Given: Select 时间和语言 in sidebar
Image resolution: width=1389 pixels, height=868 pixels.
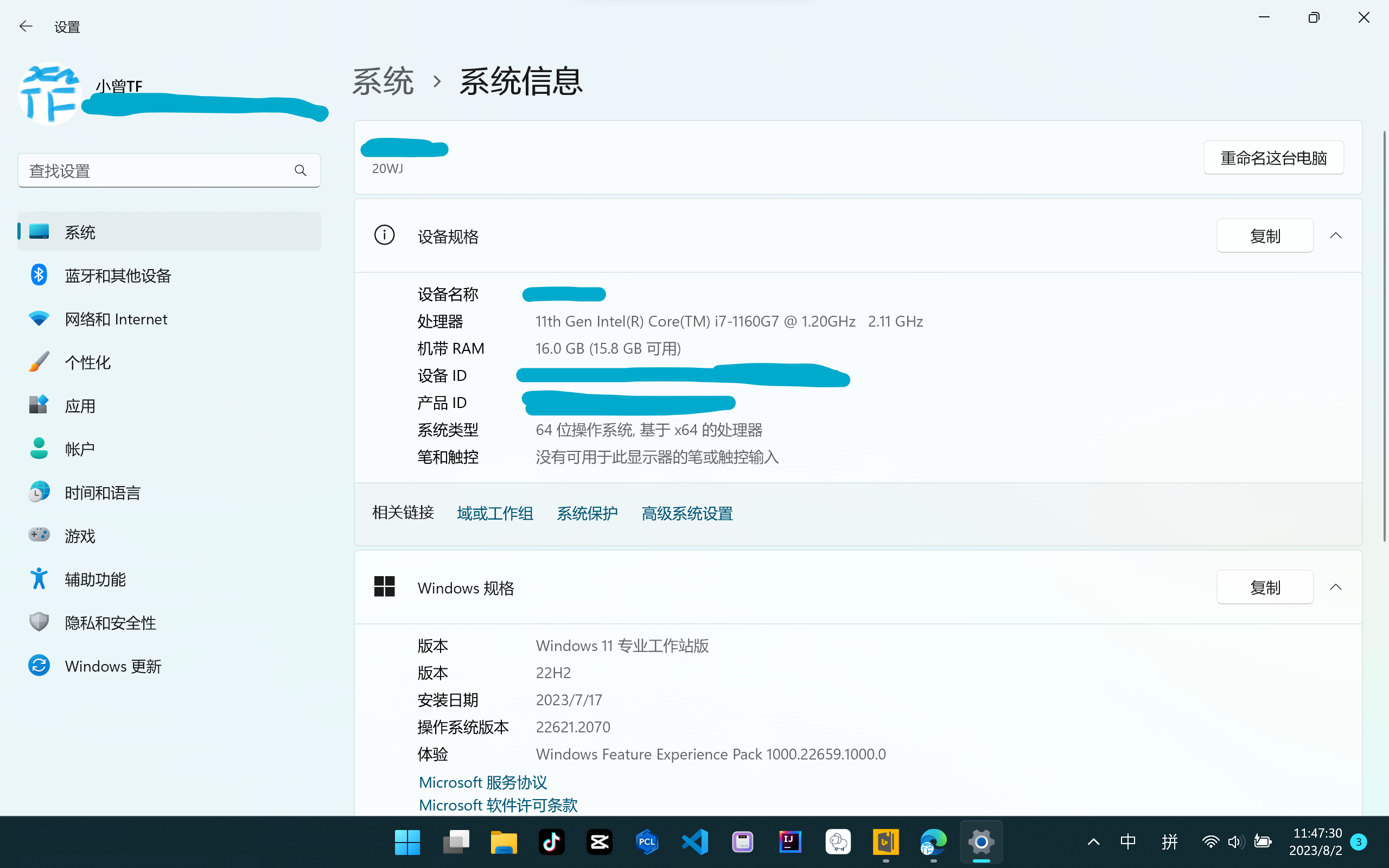Looking at the screenshot, I should click(102, 493).
